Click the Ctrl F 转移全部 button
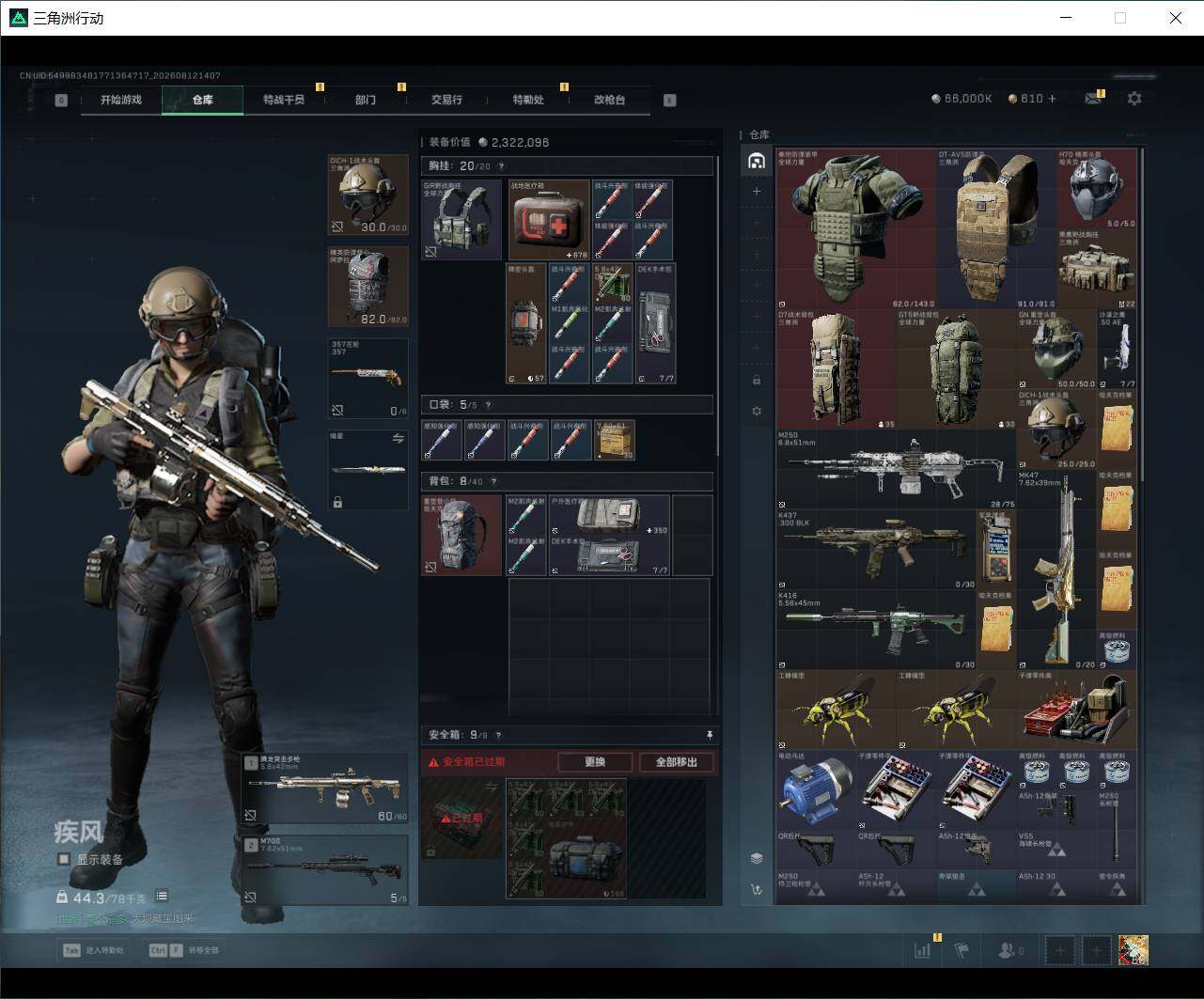This screenshot has width=1204, height=999. [183, 950]
